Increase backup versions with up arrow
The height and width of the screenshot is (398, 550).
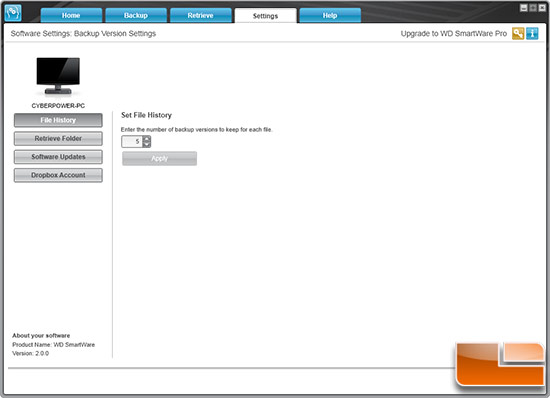(x=147, y=139)
